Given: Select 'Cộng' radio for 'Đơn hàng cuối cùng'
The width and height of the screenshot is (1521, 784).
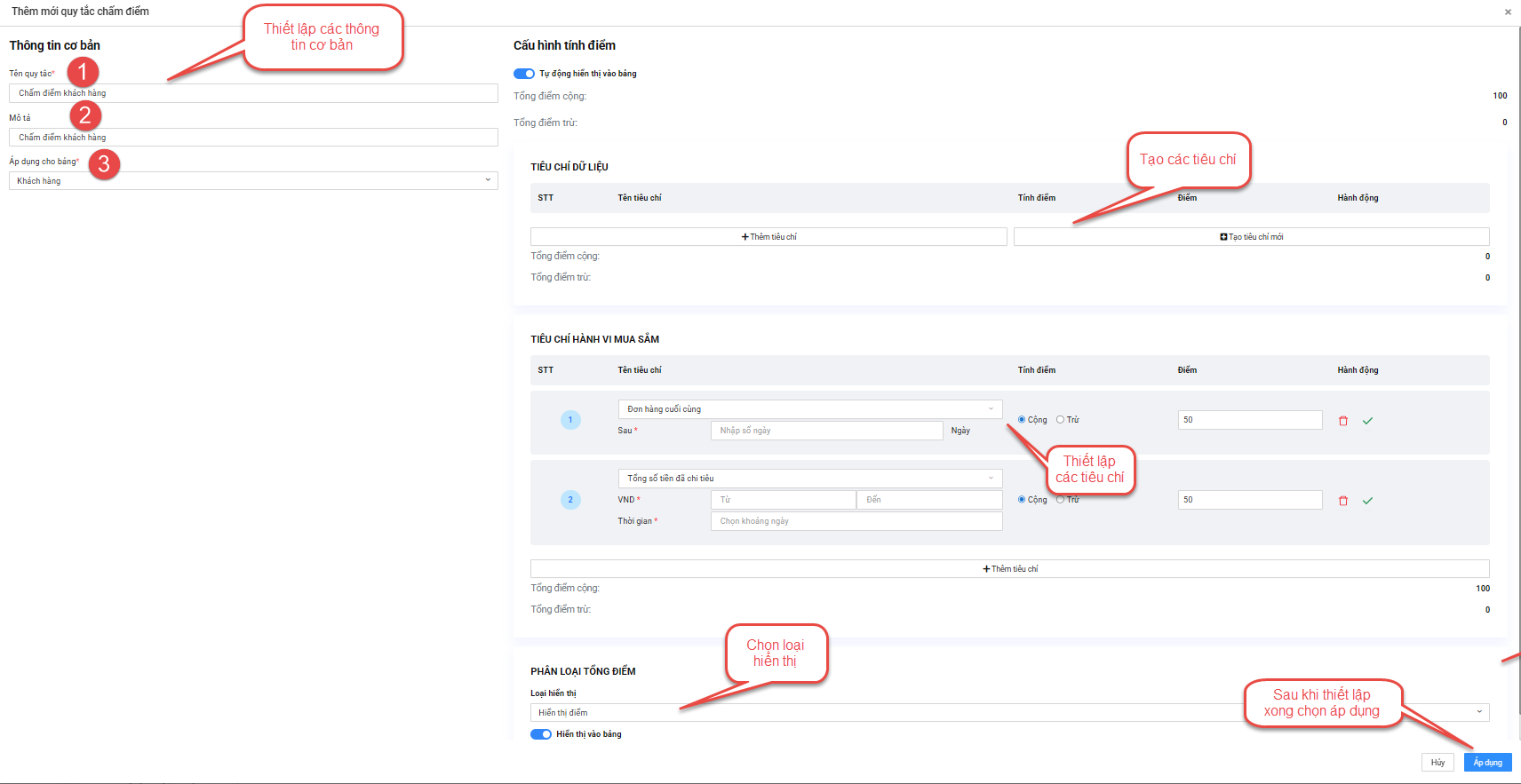Looking at the screenshot, I should tap(1022, 420).
